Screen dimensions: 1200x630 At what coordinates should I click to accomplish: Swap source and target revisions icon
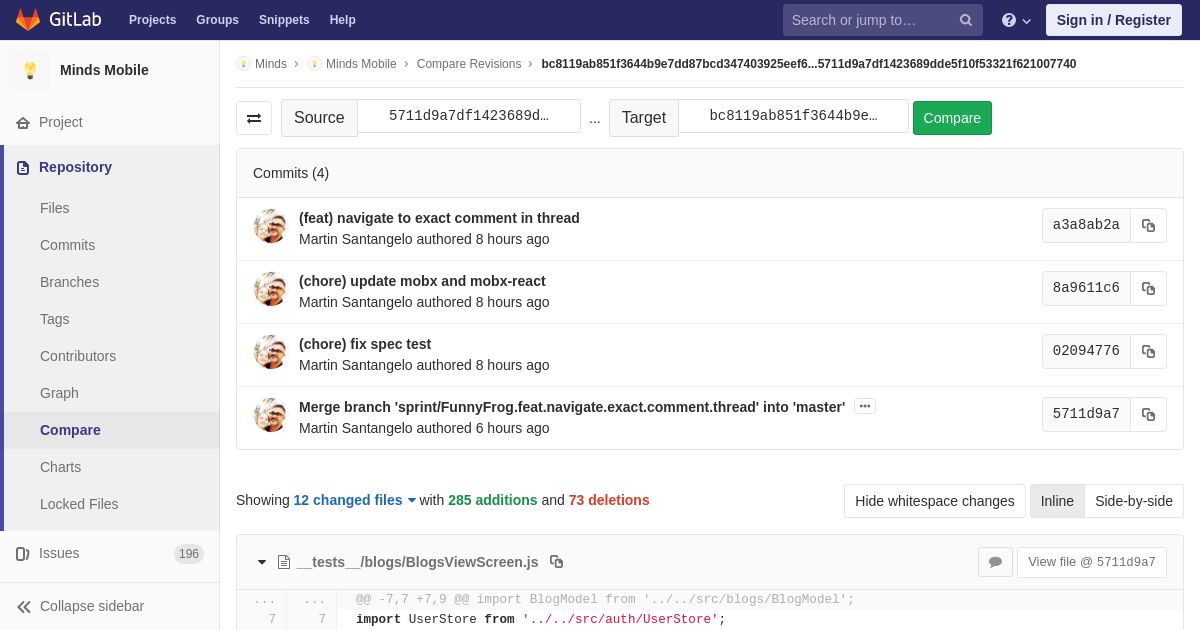(254, 118)
